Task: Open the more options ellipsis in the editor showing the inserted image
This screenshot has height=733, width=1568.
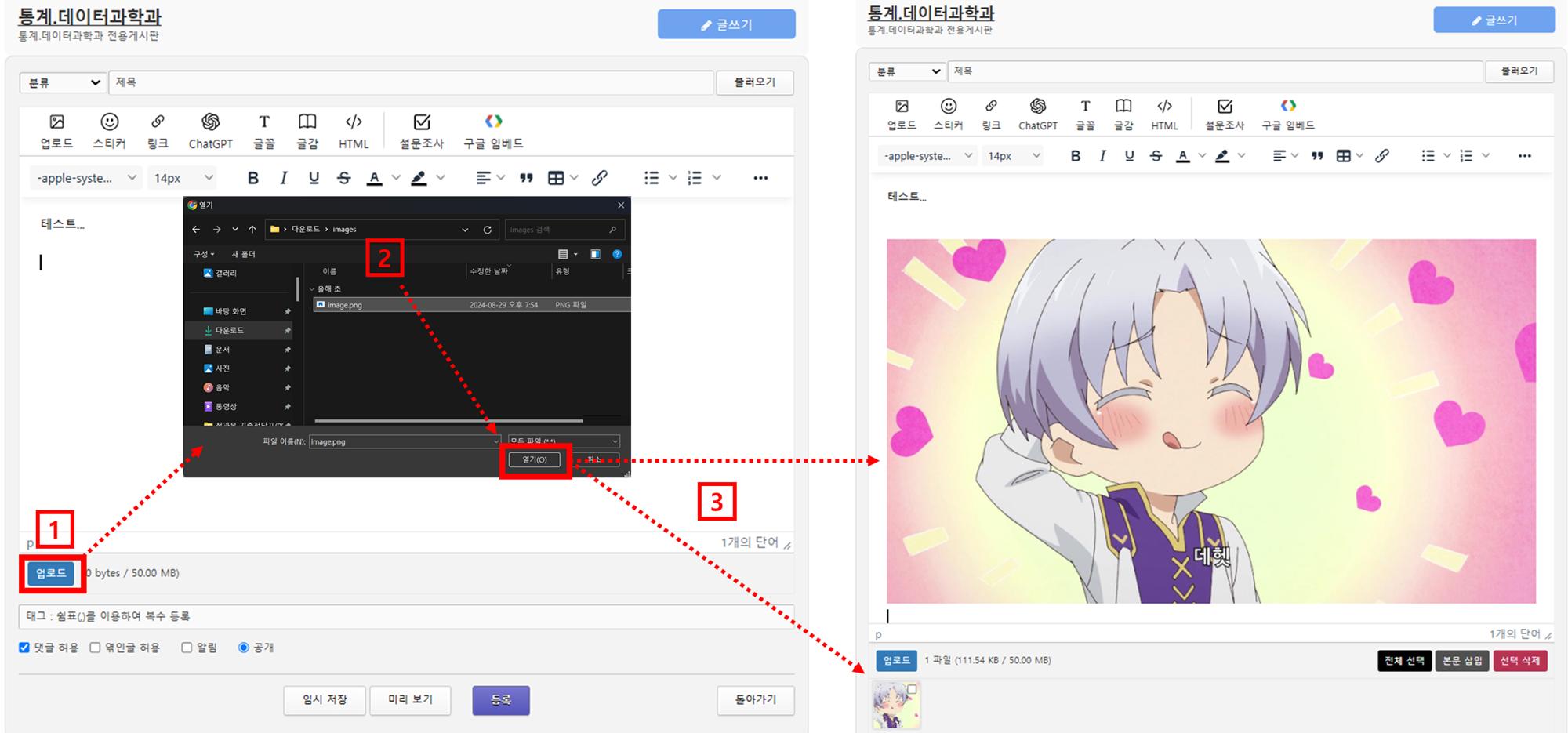Action: click(x=1524, y=156)
